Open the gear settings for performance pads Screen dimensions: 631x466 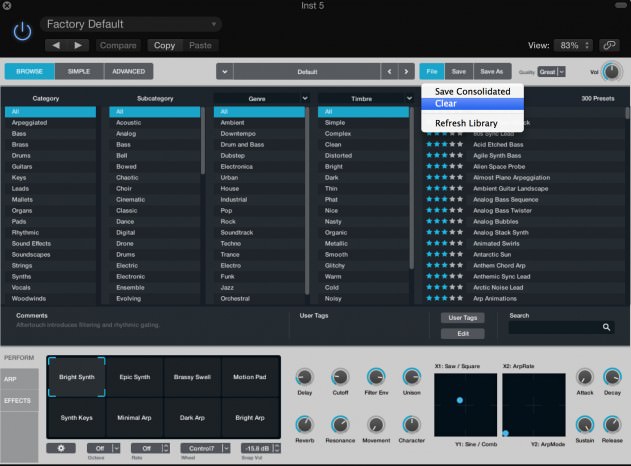tap(61, 448)
